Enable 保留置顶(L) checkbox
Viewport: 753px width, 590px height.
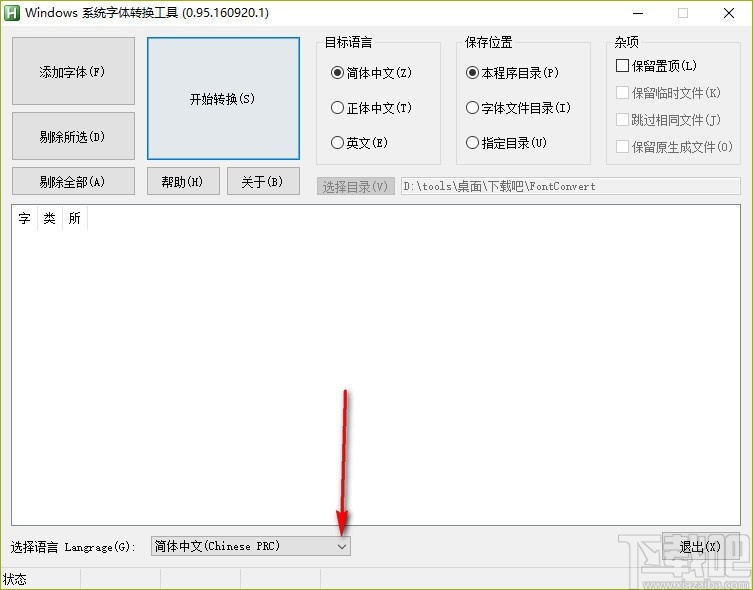tap(656, 65)
